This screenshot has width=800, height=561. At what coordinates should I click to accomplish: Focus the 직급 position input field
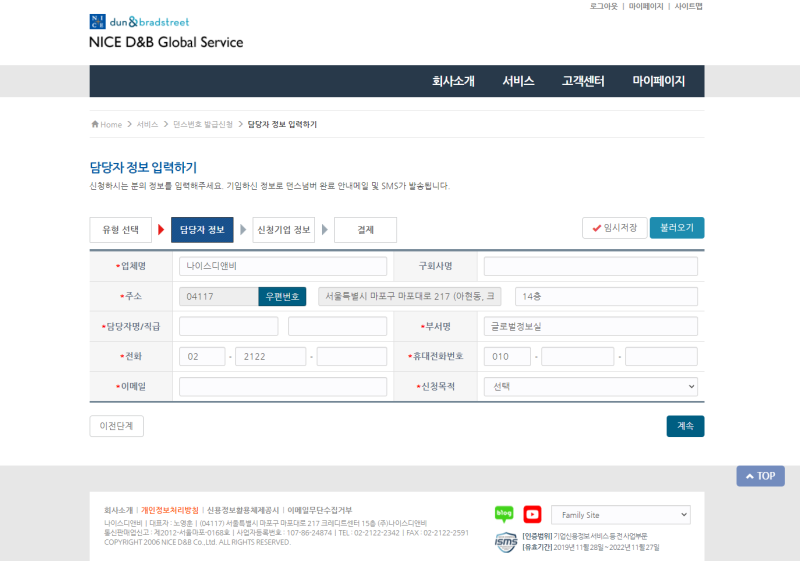(x=337, y=326)
